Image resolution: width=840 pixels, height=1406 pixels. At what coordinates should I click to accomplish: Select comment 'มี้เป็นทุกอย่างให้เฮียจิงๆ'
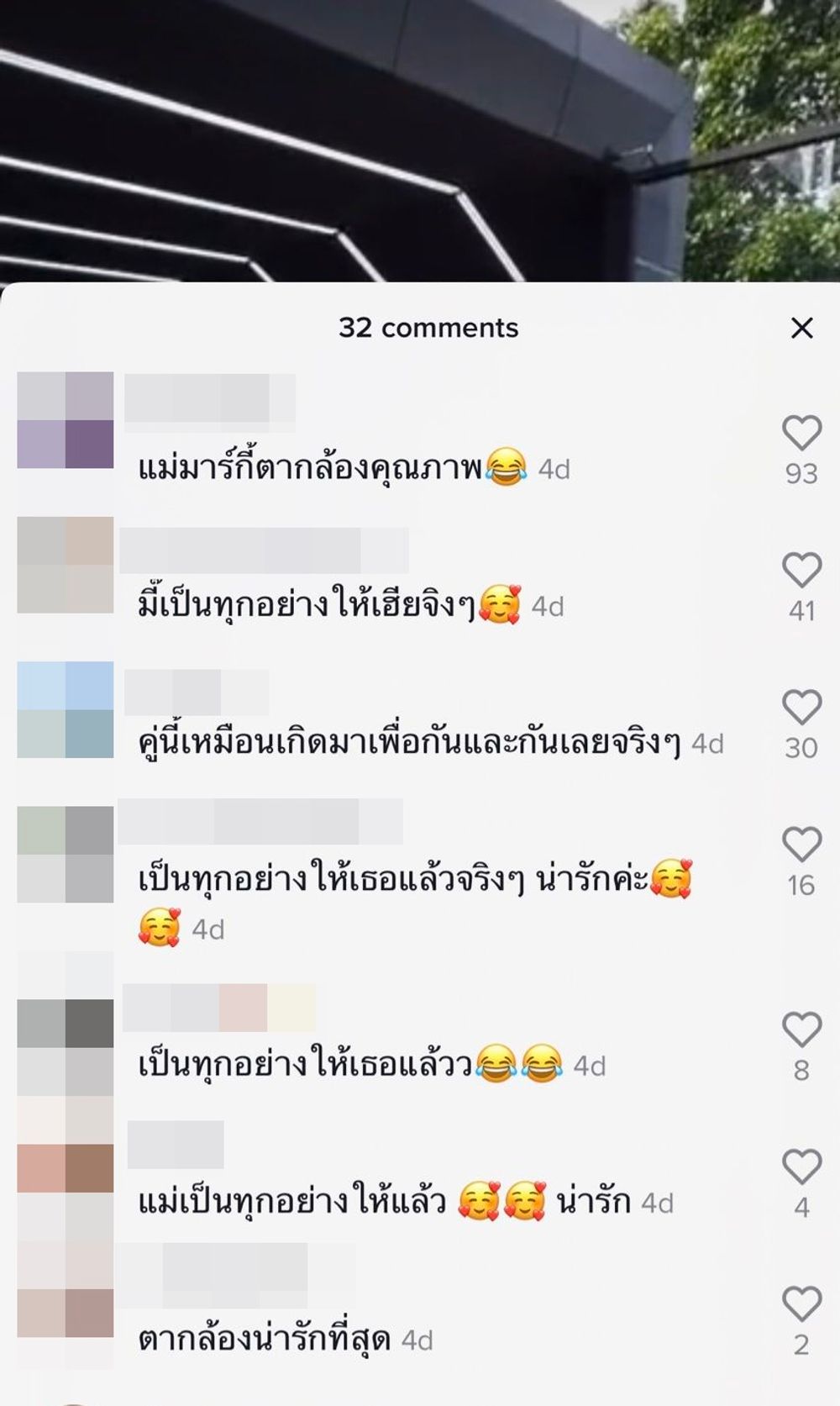click(x=307, y=604)
